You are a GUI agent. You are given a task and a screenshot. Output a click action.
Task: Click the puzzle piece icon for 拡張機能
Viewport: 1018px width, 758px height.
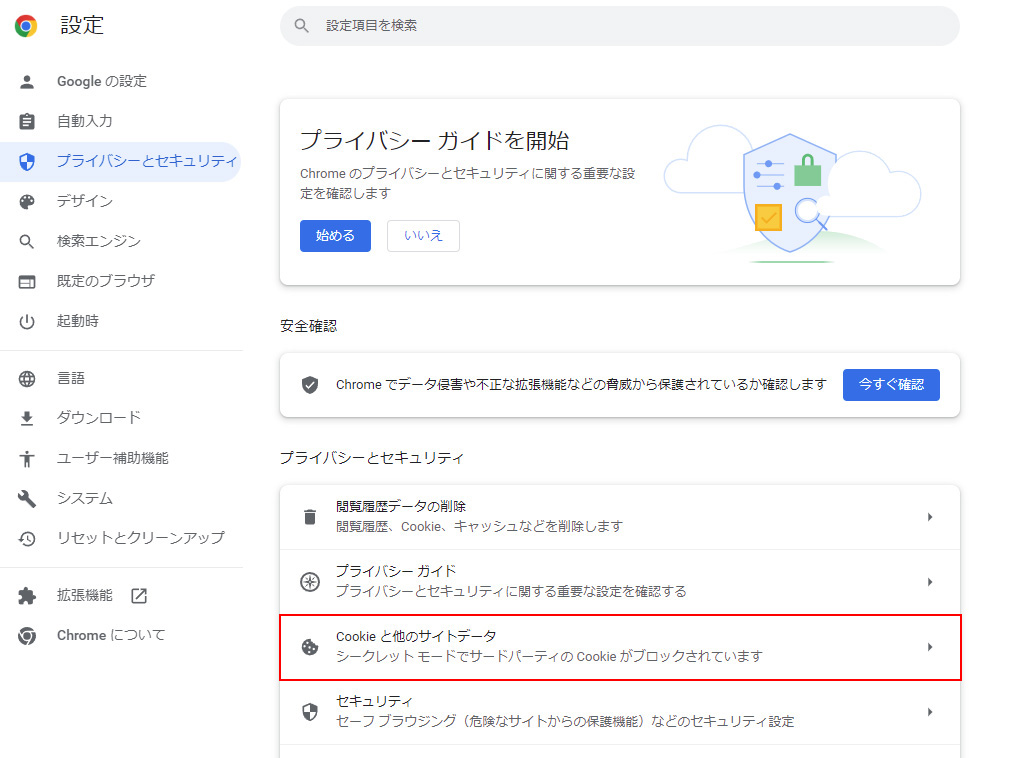click(x=27, y=596)
